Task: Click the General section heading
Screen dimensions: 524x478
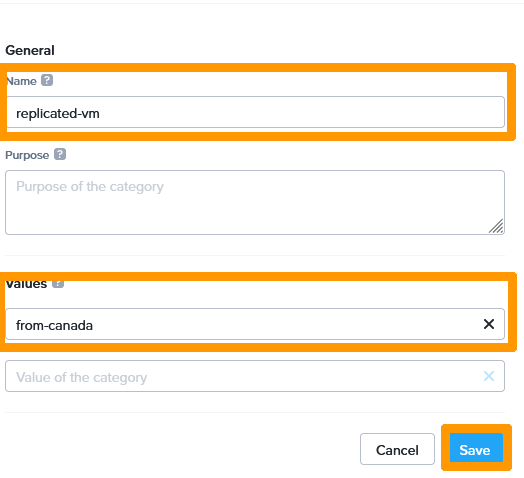Action: [30, 50]
